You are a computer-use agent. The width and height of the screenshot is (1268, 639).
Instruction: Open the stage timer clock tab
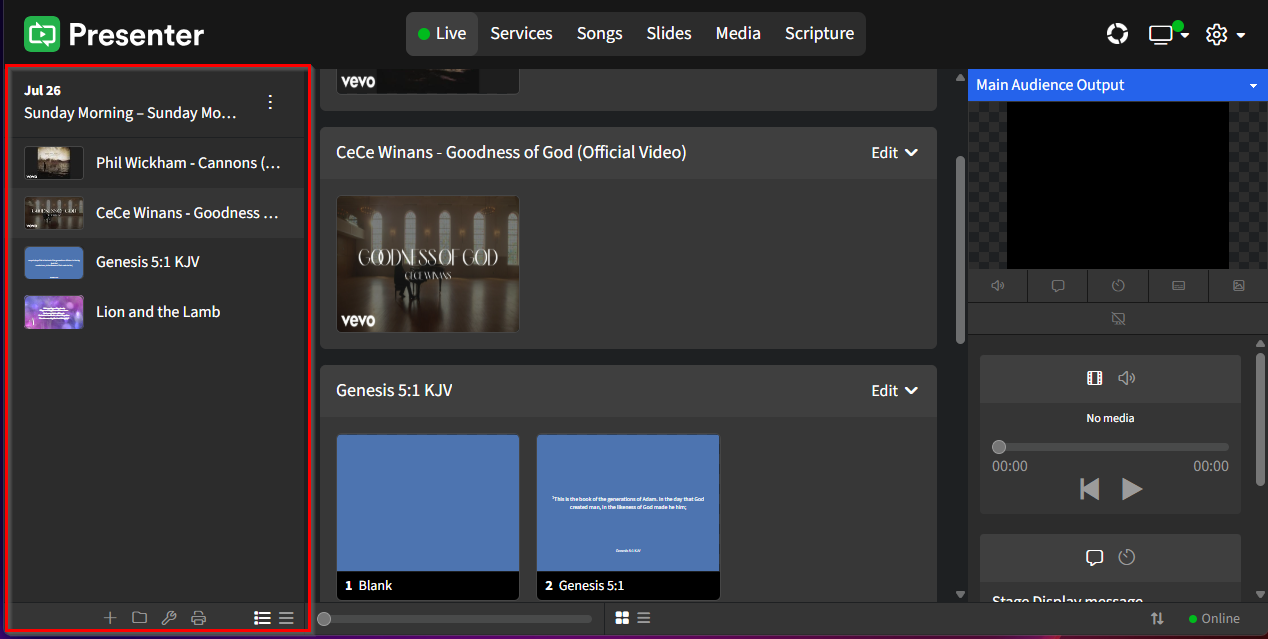click(x=1127, y=557)
